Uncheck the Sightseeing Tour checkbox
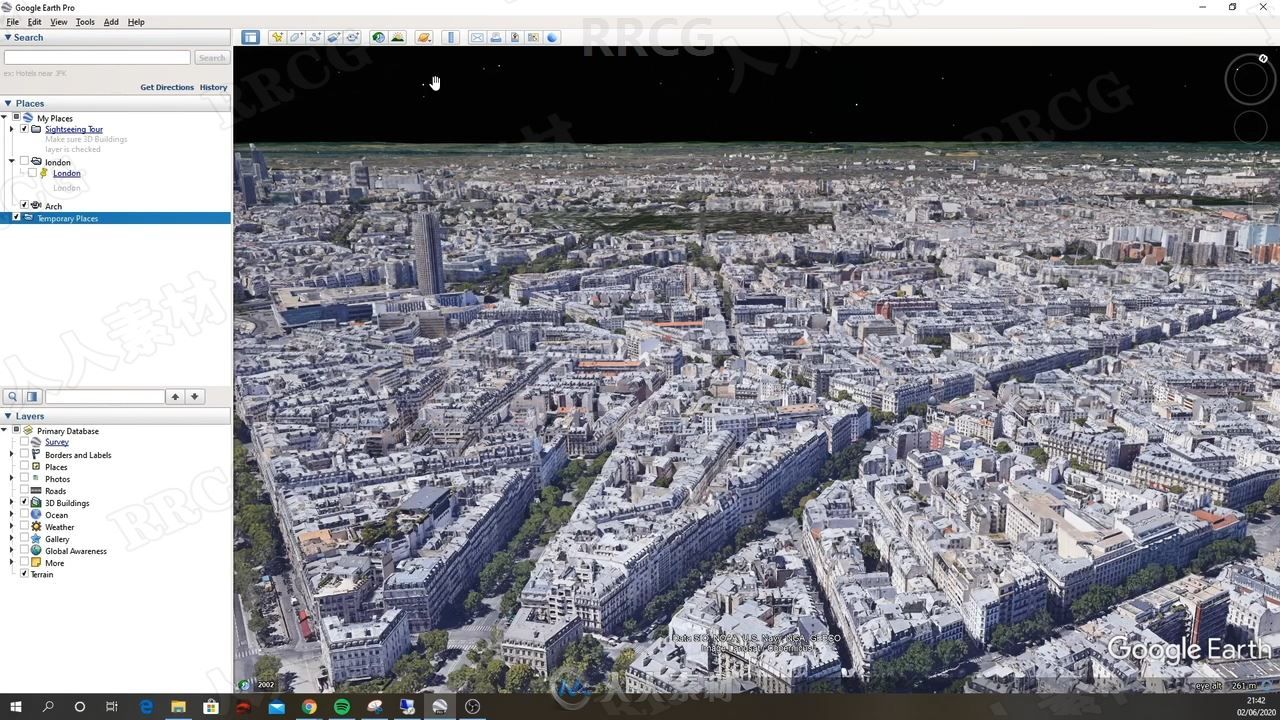Viewport: 1280px width, 720px height. click(24, 129)
